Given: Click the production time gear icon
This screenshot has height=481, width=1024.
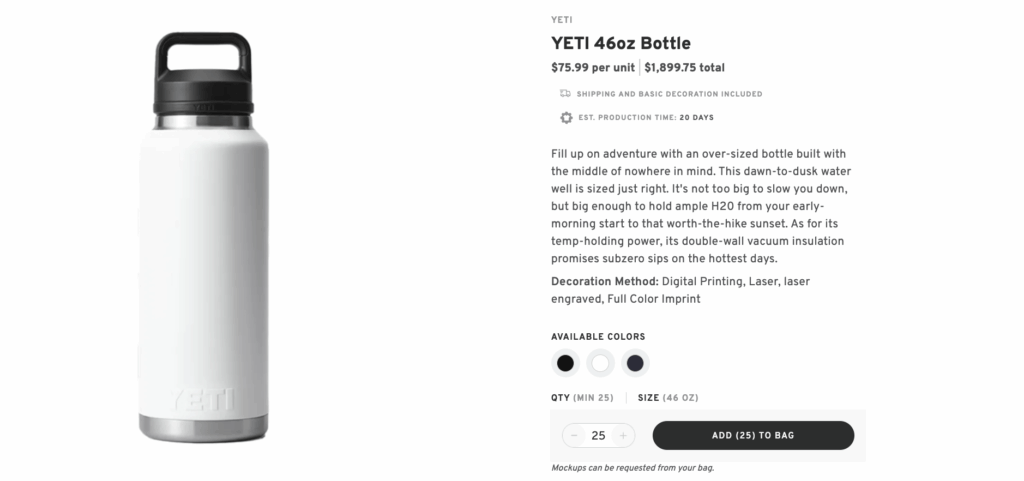Looking at the screenshot, I should (566, 118).
